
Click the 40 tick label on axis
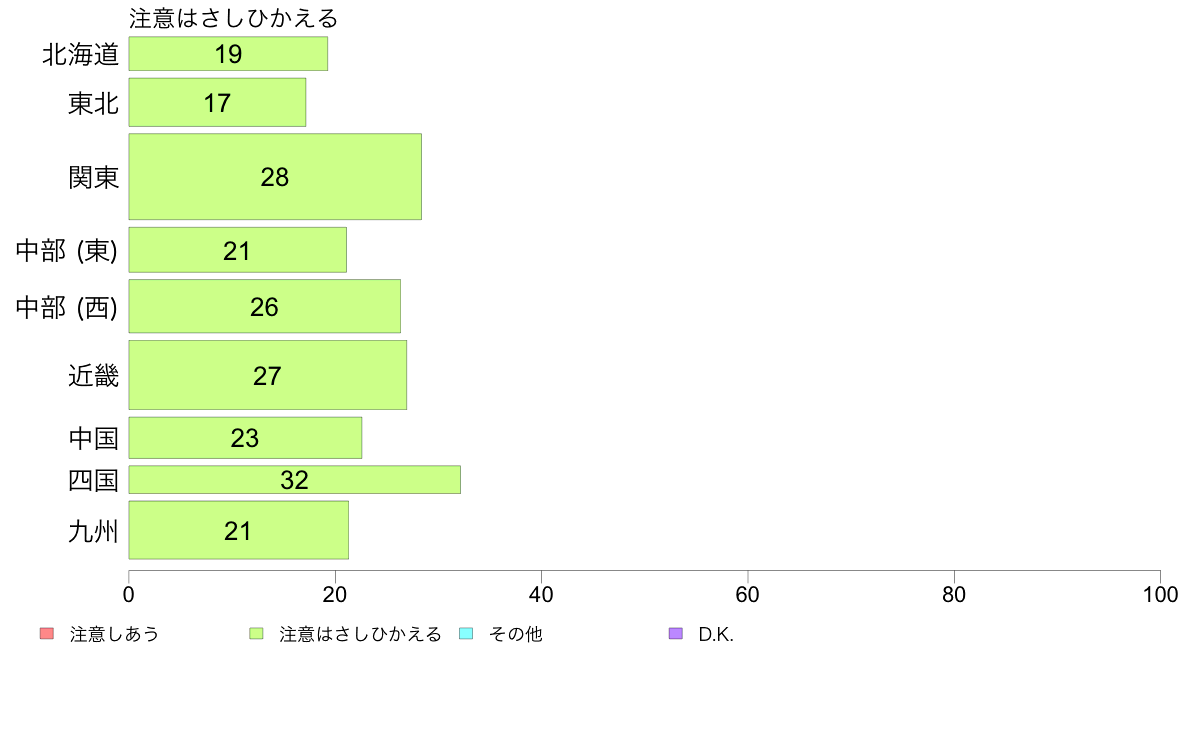541,594
